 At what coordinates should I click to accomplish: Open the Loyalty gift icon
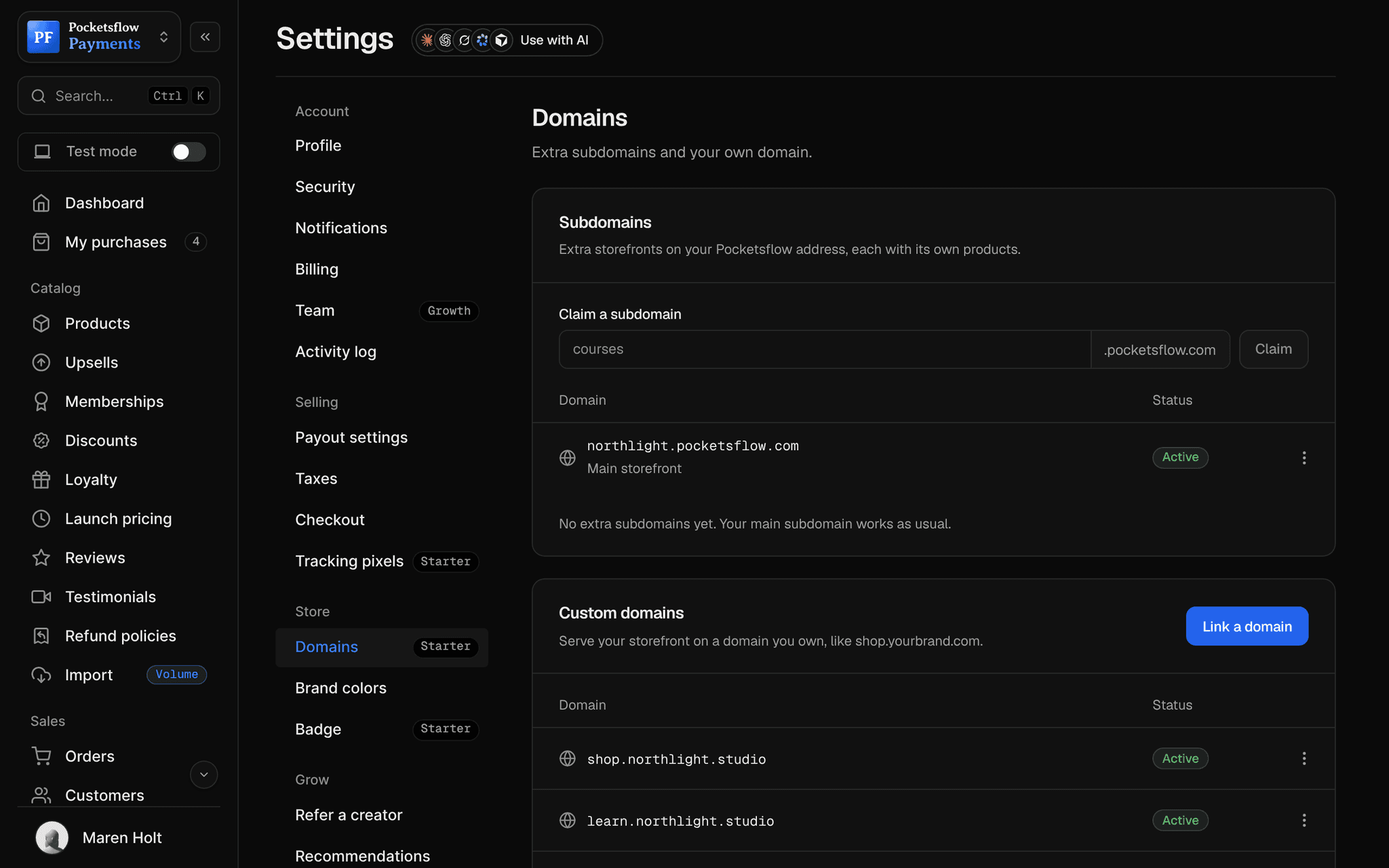[x=41, y=479]
